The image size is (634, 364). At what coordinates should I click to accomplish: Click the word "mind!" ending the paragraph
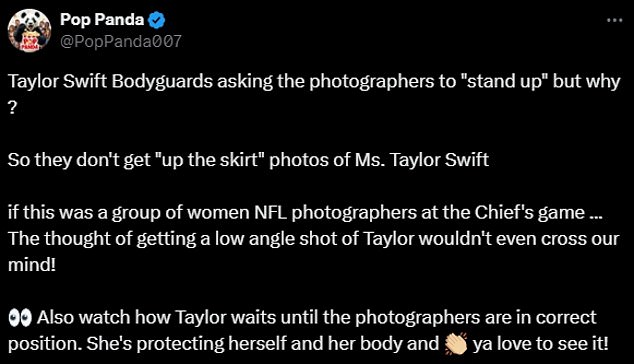[x=32, y=265]
